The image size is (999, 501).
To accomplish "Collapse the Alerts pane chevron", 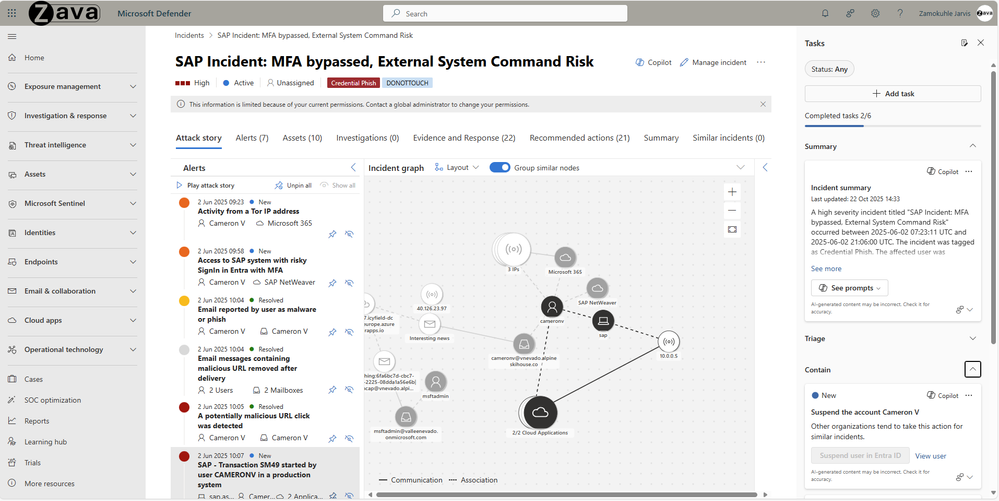I will tap(354, 168).
